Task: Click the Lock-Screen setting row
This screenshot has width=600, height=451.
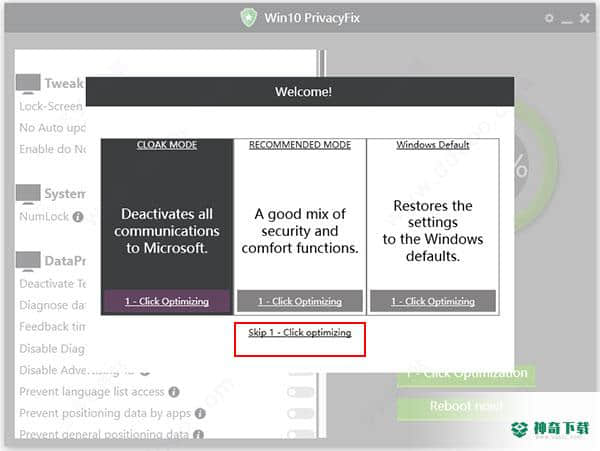Action: tap(51, 107)
